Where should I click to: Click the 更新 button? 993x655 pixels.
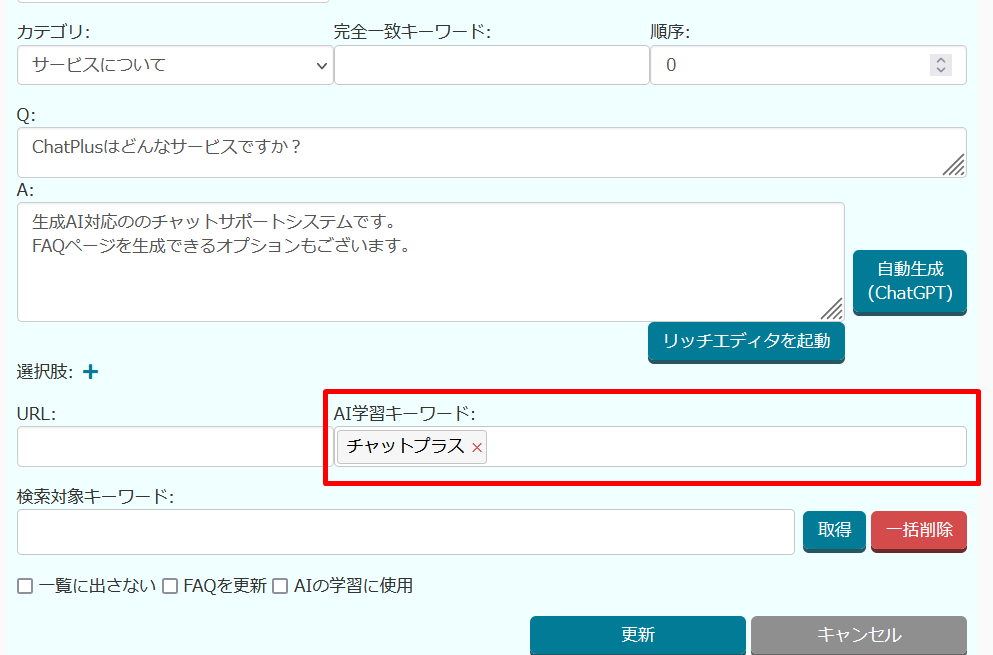tap(638, 635)
